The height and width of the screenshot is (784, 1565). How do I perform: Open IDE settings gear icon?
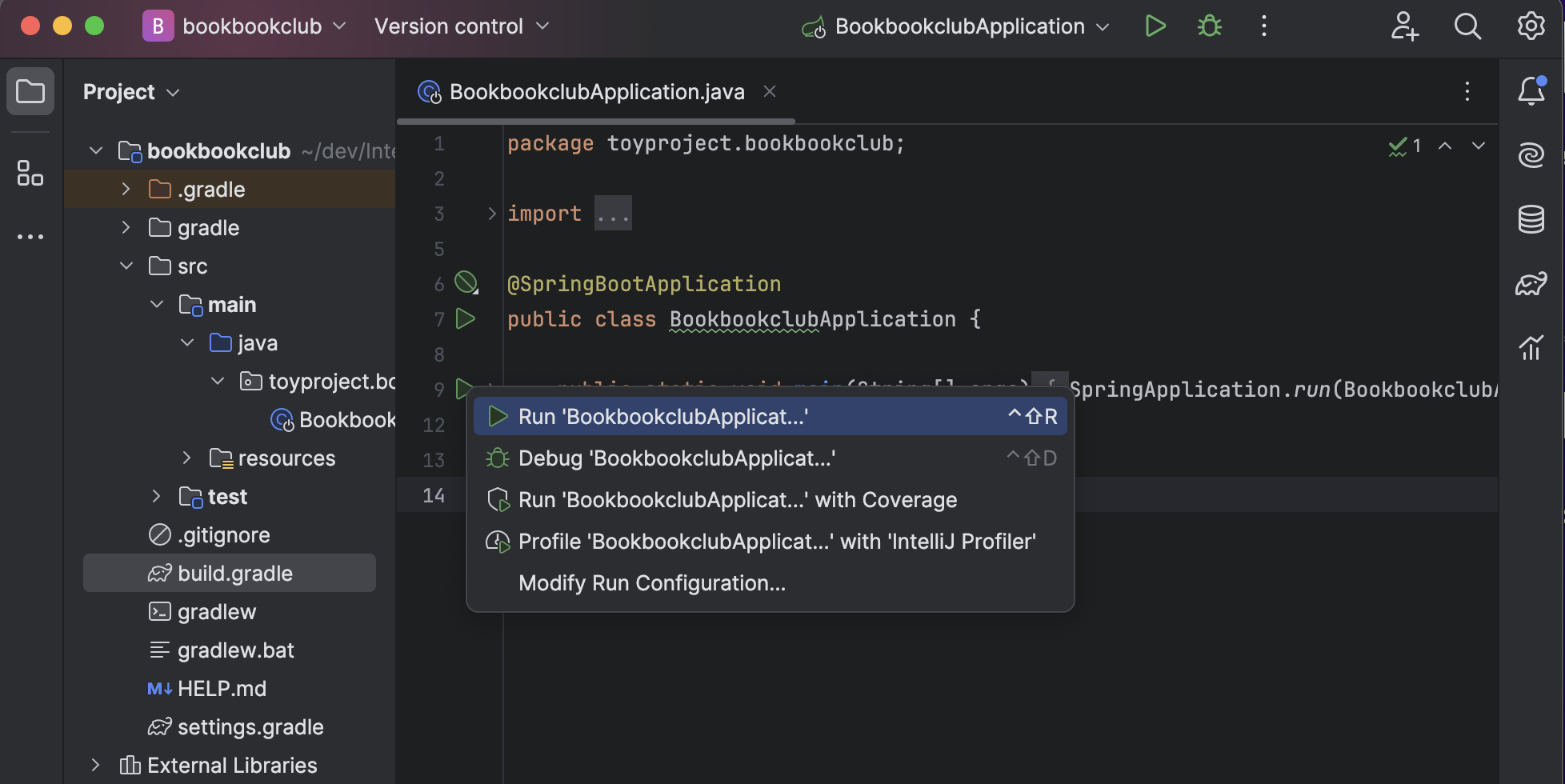(1531, 26)
